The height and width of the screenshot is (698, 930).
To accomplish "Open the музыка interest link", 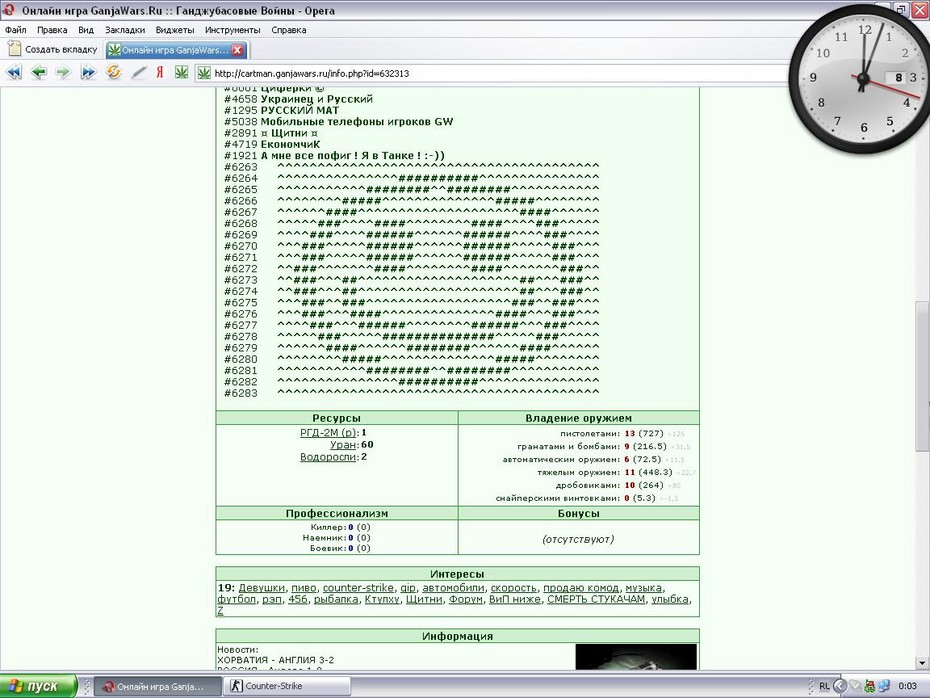I will 644,588.
